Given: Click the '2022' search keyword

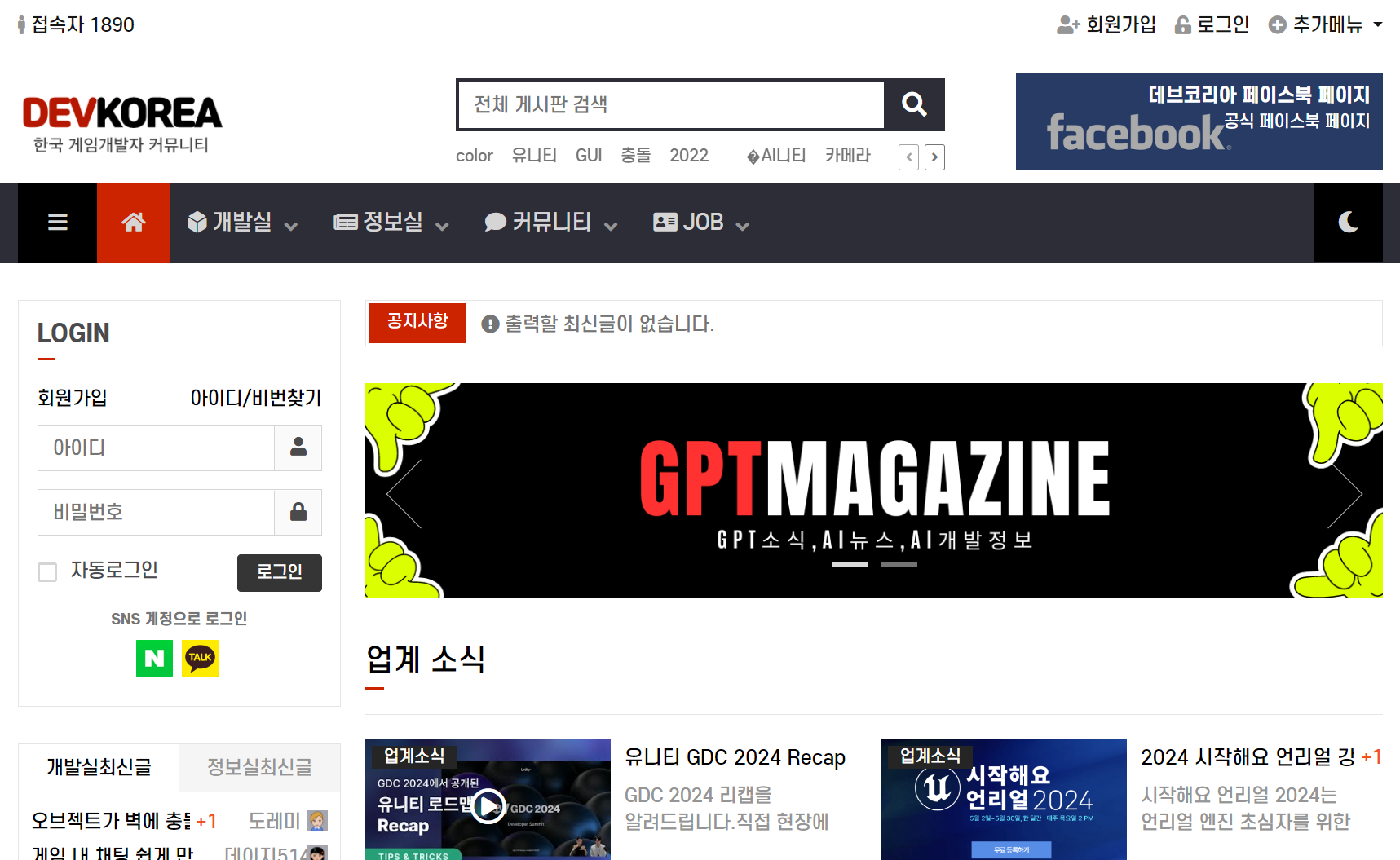Looking at the screenshot, I should (689, 156).
